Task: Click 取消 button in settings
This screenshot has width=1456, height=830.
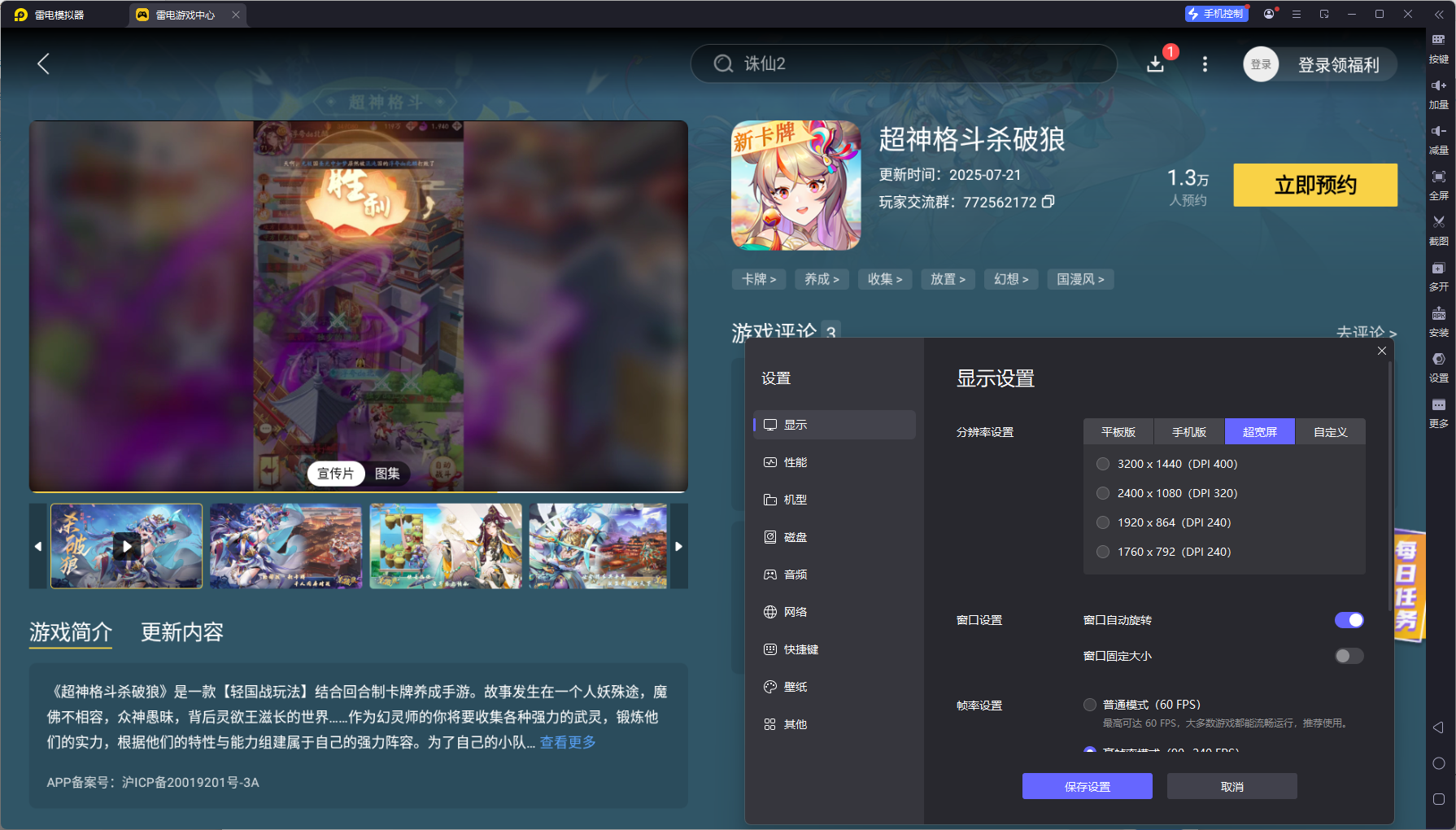Action: click(x=1232, y=787)
